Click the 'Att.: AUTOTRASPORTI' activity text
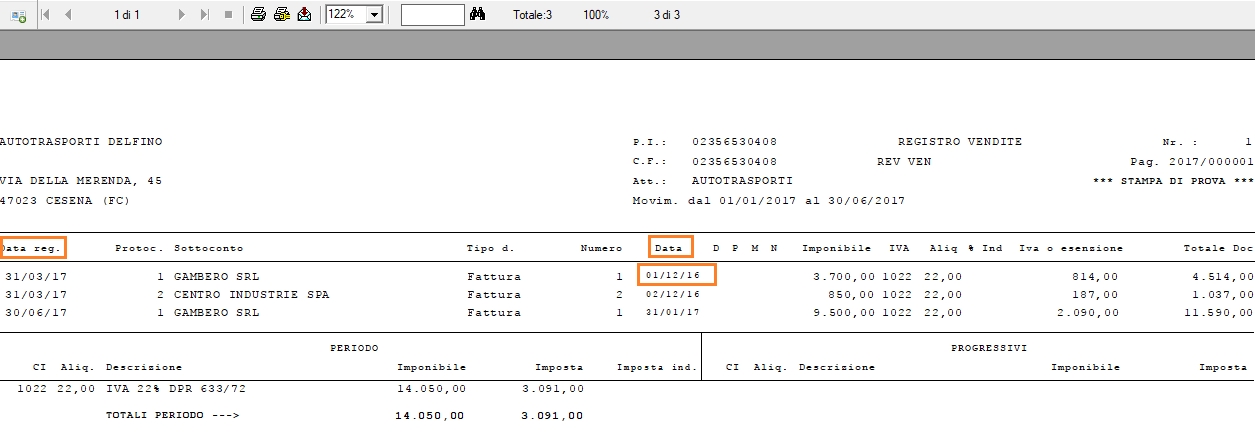1255x447 pixels. tap(713, 181)
